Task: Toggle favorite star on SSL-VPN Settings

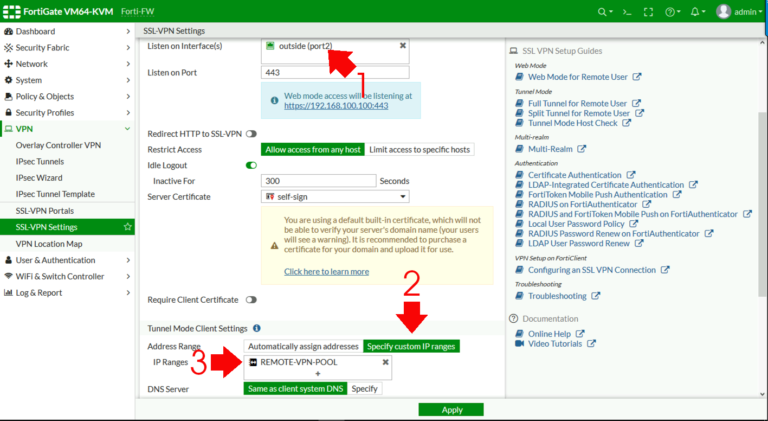Action: (x=127, y=227)
